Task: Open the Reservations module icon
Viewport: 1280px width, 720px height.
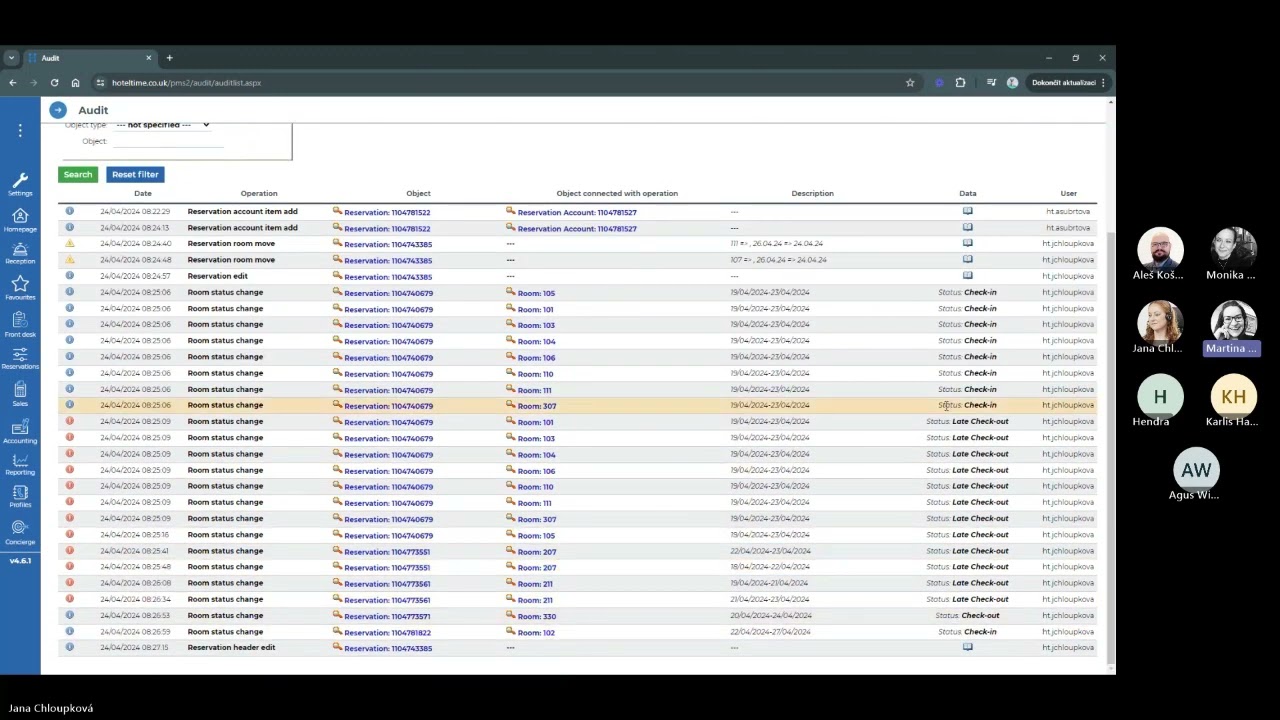Action: click(x=20, y=358)
